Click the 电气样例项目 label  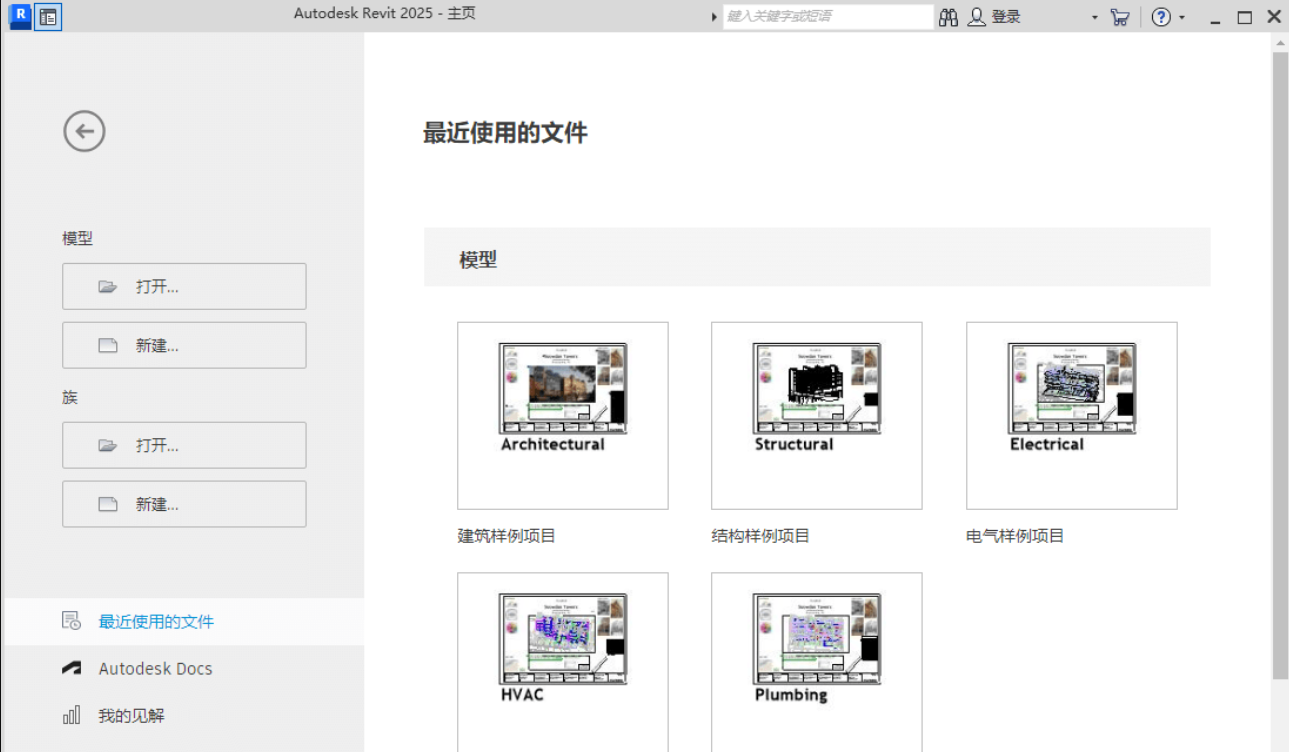(1015, 536)
